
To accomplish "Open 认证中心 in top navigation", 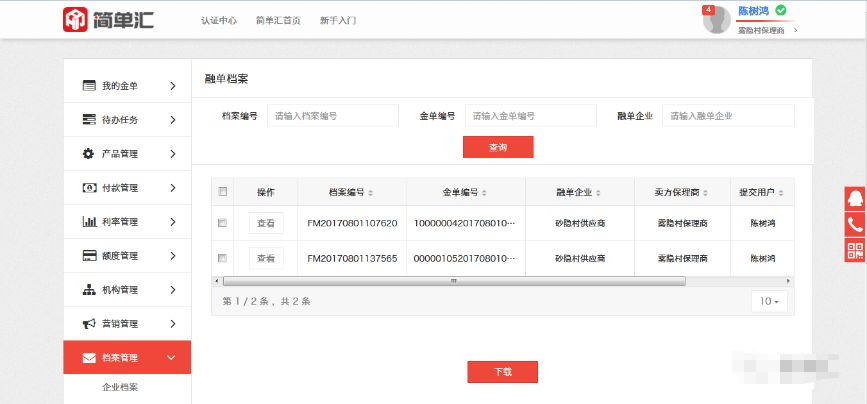I will click(x=219, y=20).
